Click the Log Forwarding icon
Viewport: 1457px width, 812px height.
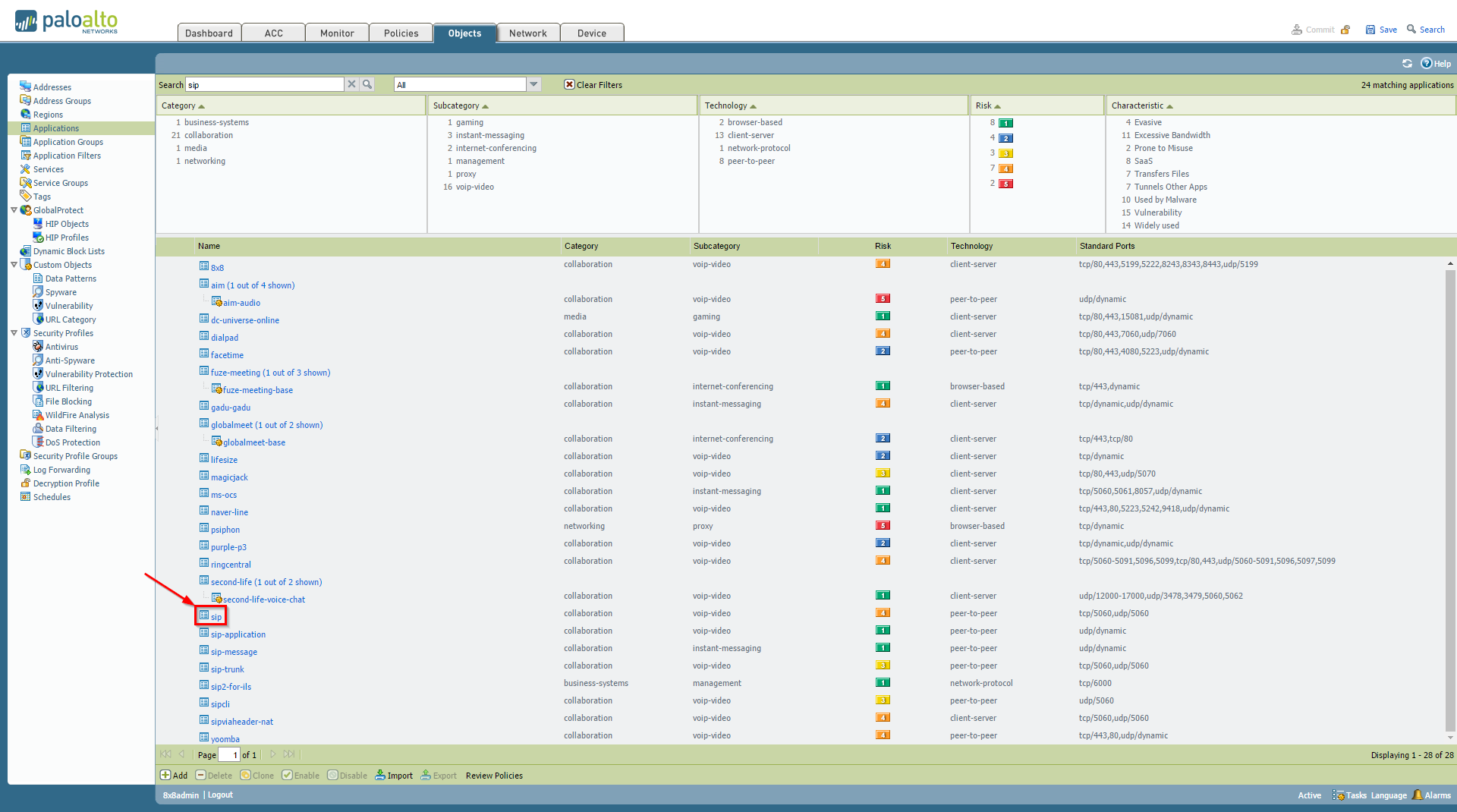pyautogui.click(x=25, y=469)
